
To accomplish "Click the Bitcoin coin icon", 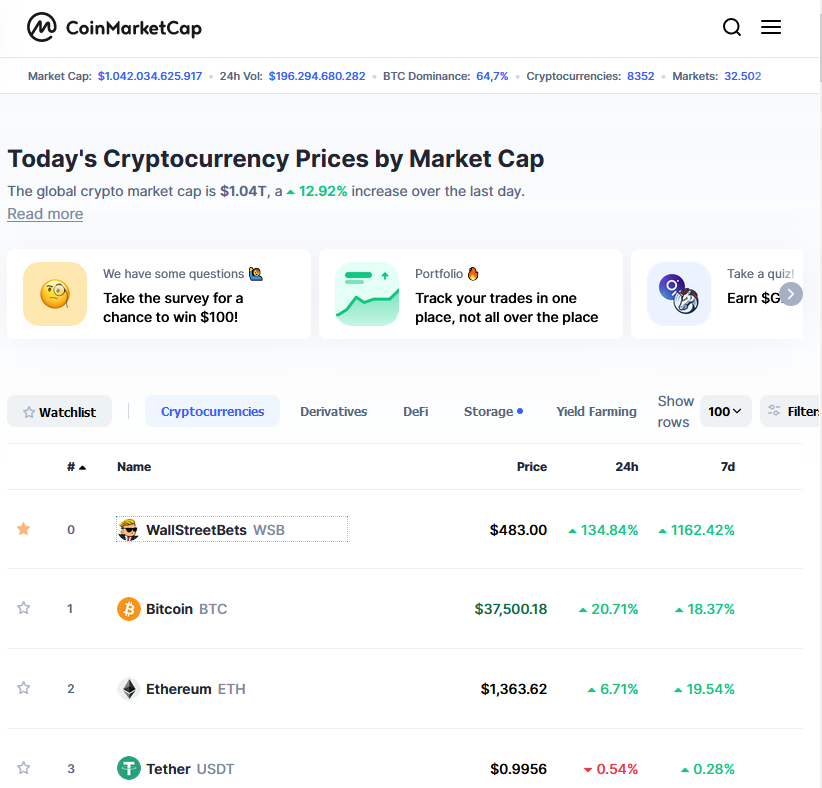I will (129, 608).
